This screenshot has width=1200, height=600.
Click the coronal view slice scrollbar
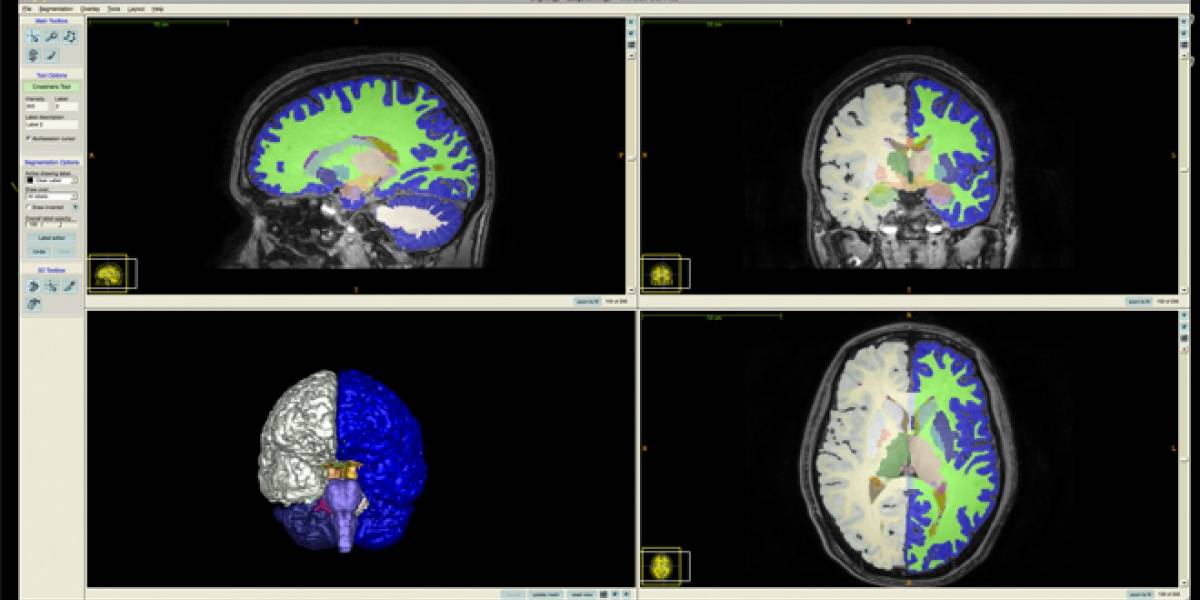1184,170
